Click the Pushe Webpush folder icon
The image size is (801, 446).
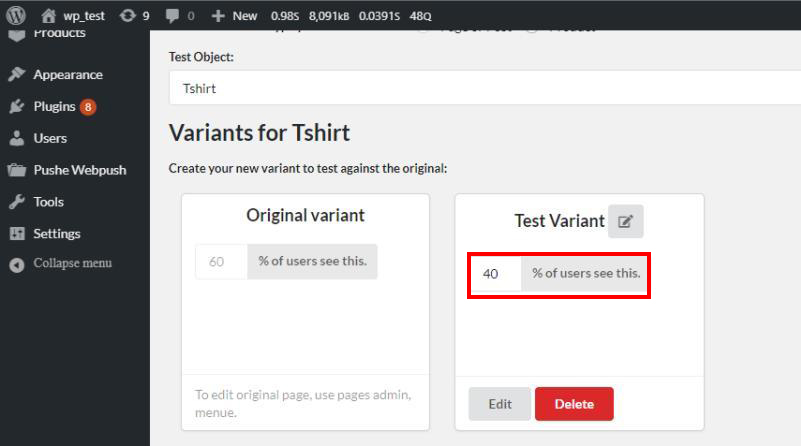click(x=16, y=170)
